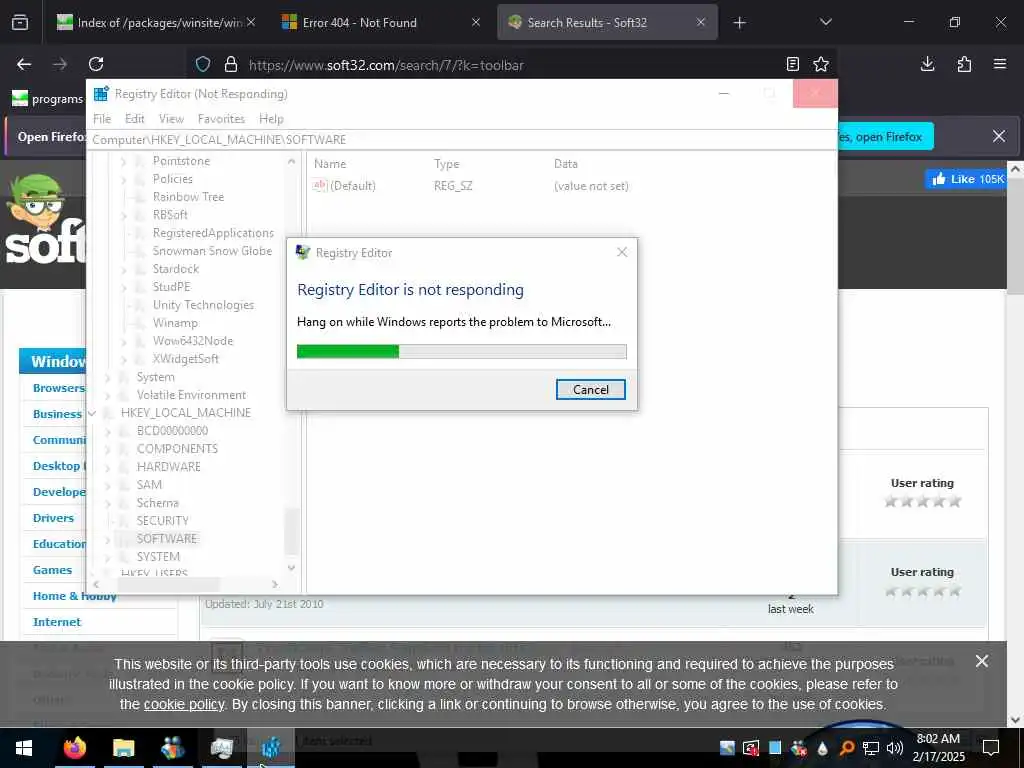
Task: Select the SYSTEM key under HKEY_LOCAL_MACHINE
Action: click(158, 556)
